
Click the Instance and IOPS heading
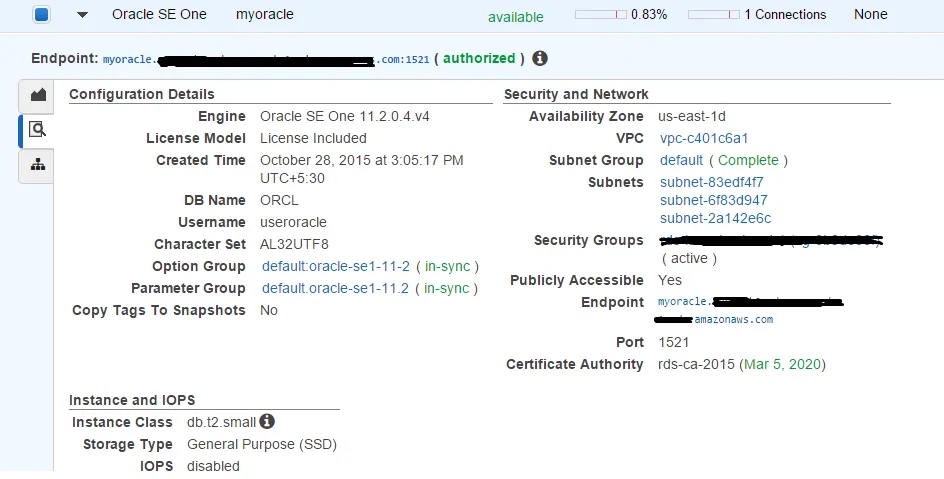pos(132,400)
